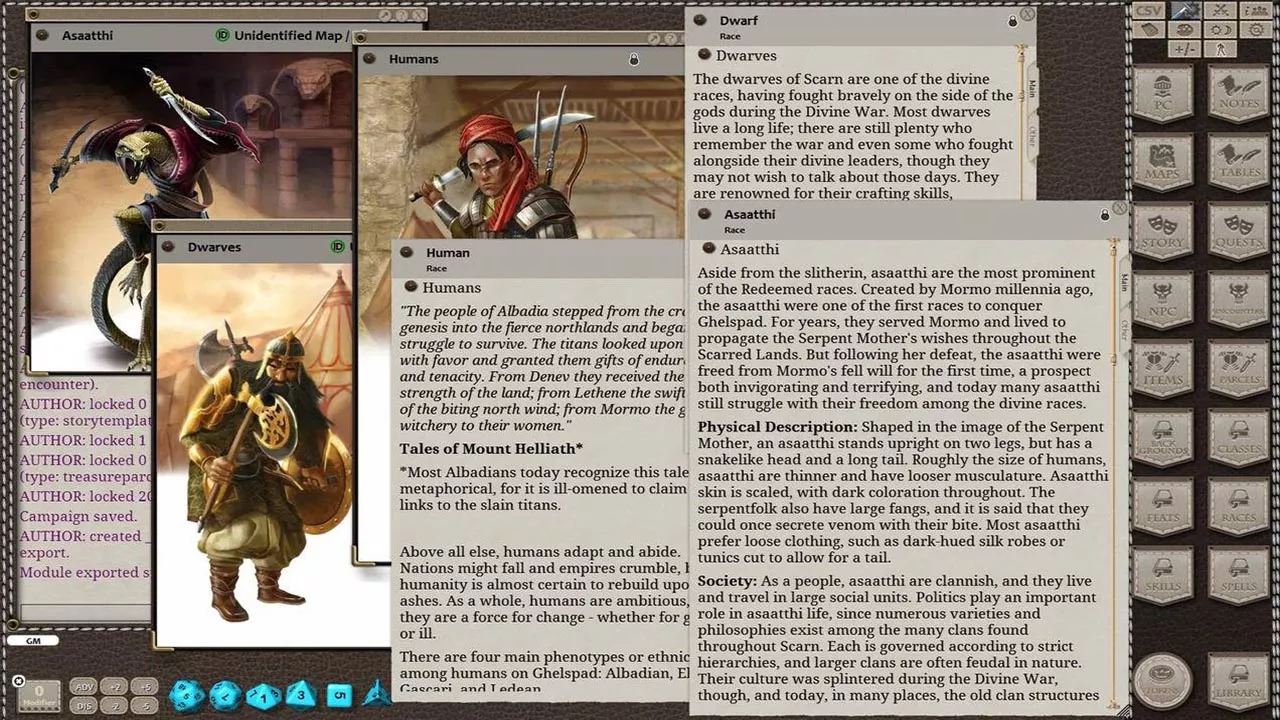Open the Spells sidebar button
The height and width of the screenshot is (720, 1280).
1238,576
